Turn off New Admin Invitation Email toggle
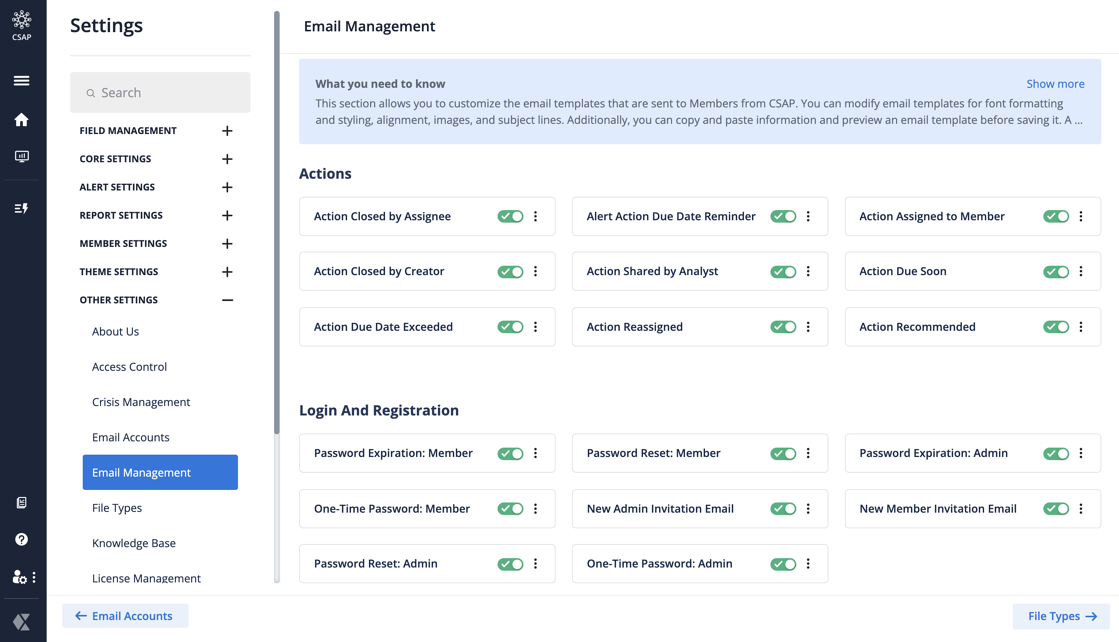The width and height of the screenshot is (1119, 642). click(x=783, y=509)
